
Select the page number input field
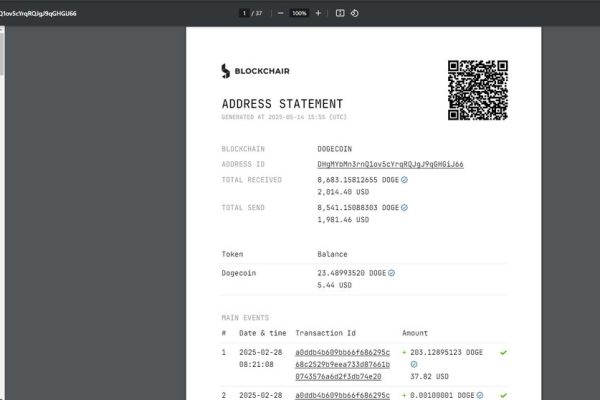[244, 13]
